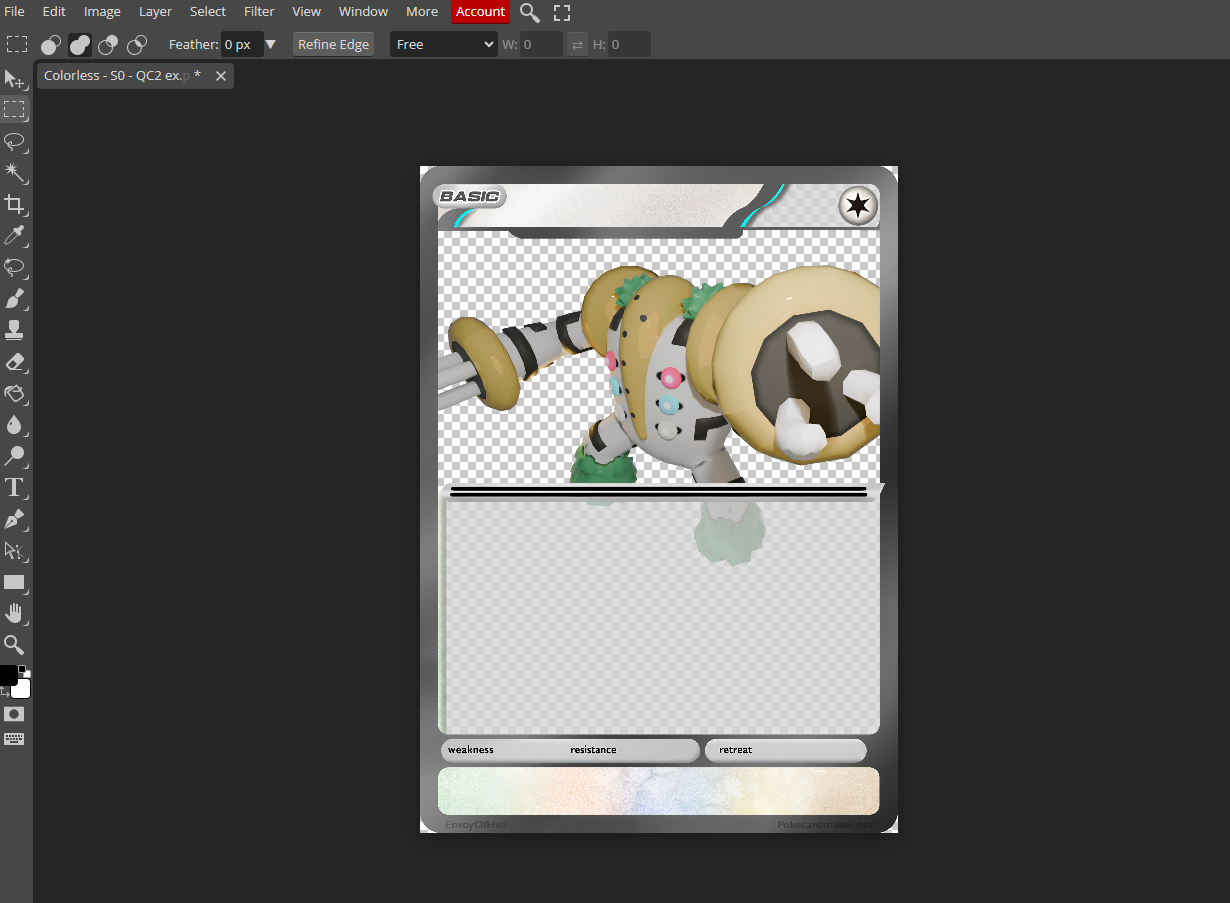Click the BASIC label on the card

click(x=470, y=196)
